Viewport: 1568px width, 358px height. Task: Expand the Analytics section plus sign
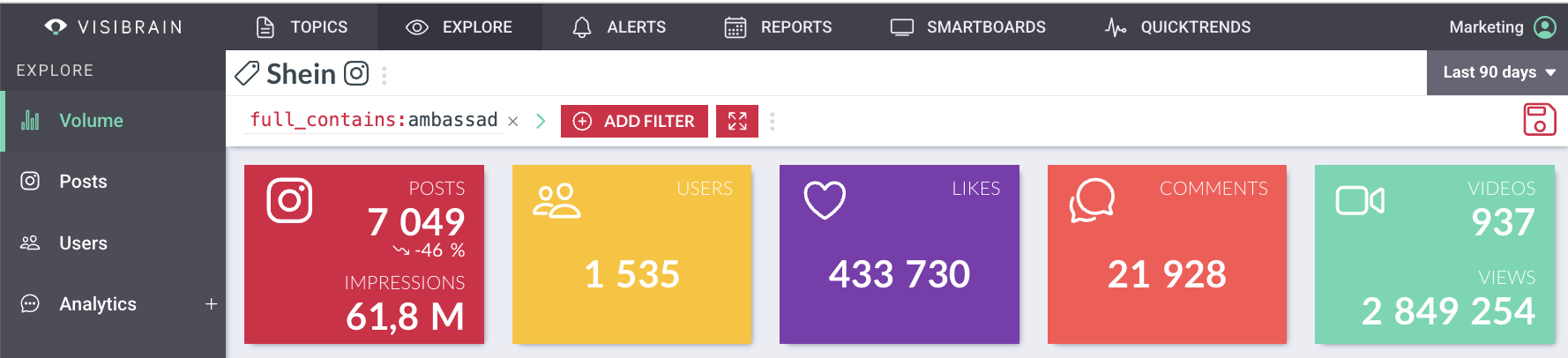(x=211, y=304)
